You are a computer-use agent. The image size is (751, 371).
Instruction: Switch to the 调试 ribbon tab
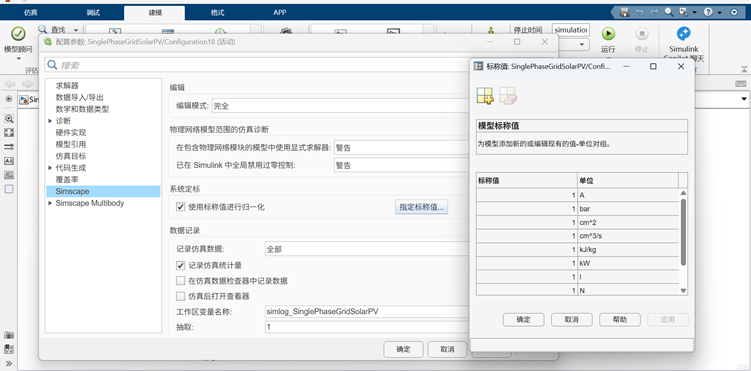(x=94, y=12)
